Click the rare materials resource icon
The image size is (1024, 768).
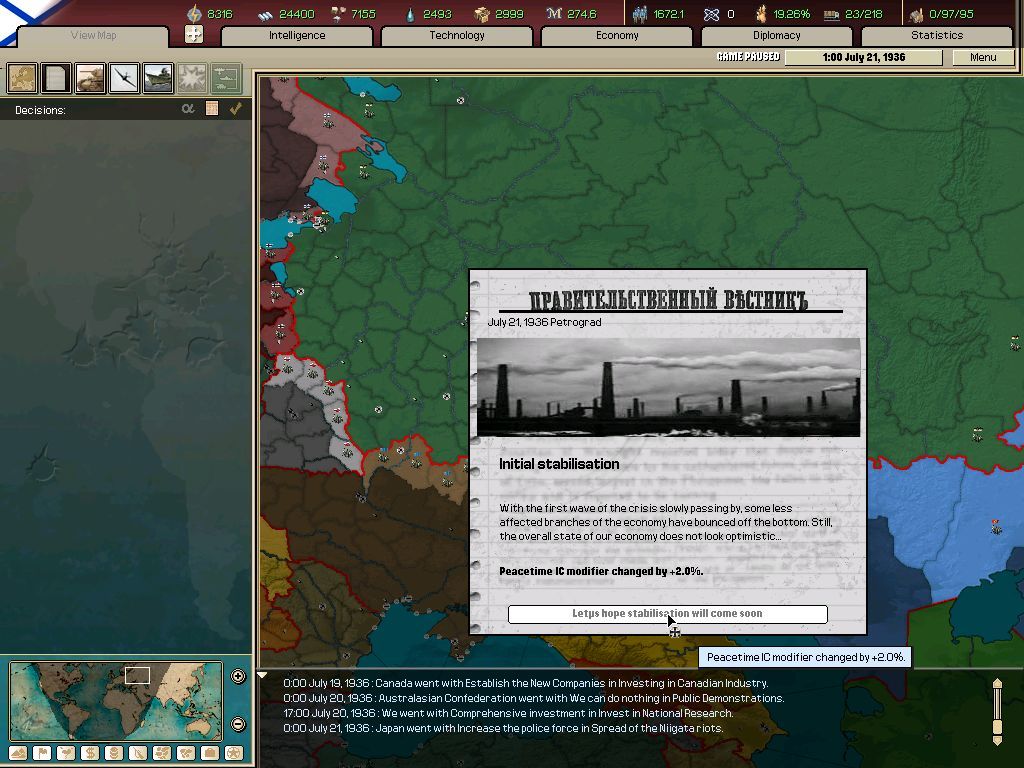click(x=338, y=13)
